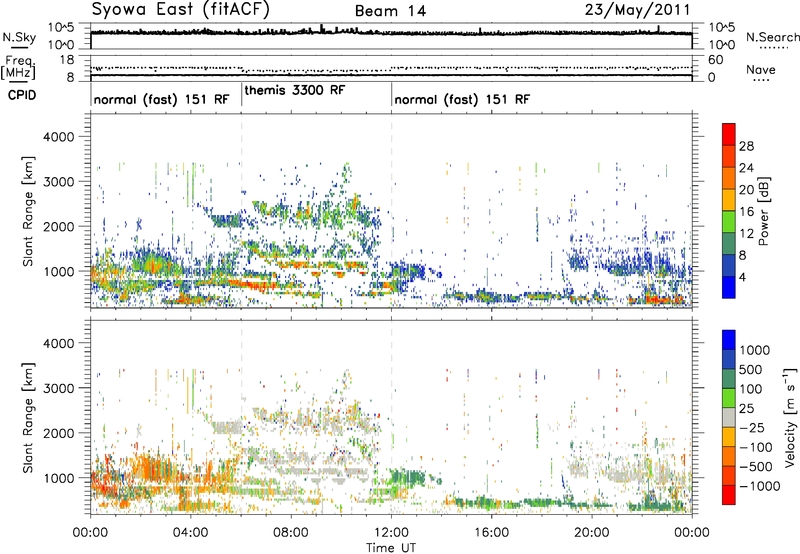Click the "-25" label on Velocity color bar
The width and height of the screenshot is (800, 554).
[752, 428]
